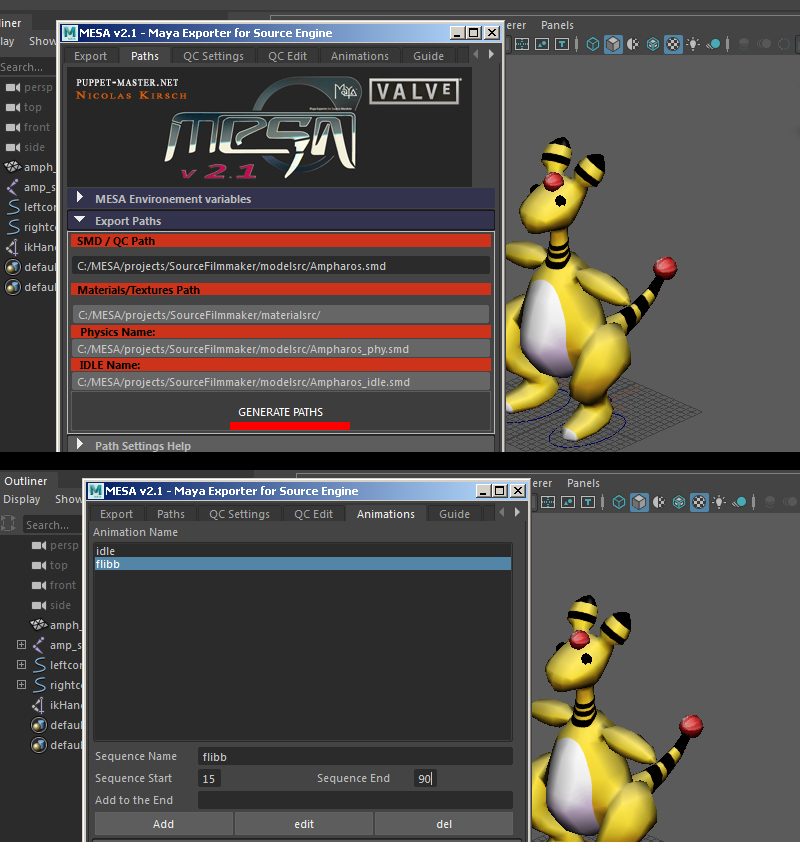The width and height of the screenshot is (800, 842).
Task: Open Panels menu in viewport beside Animations window
Action: point(583,483)
